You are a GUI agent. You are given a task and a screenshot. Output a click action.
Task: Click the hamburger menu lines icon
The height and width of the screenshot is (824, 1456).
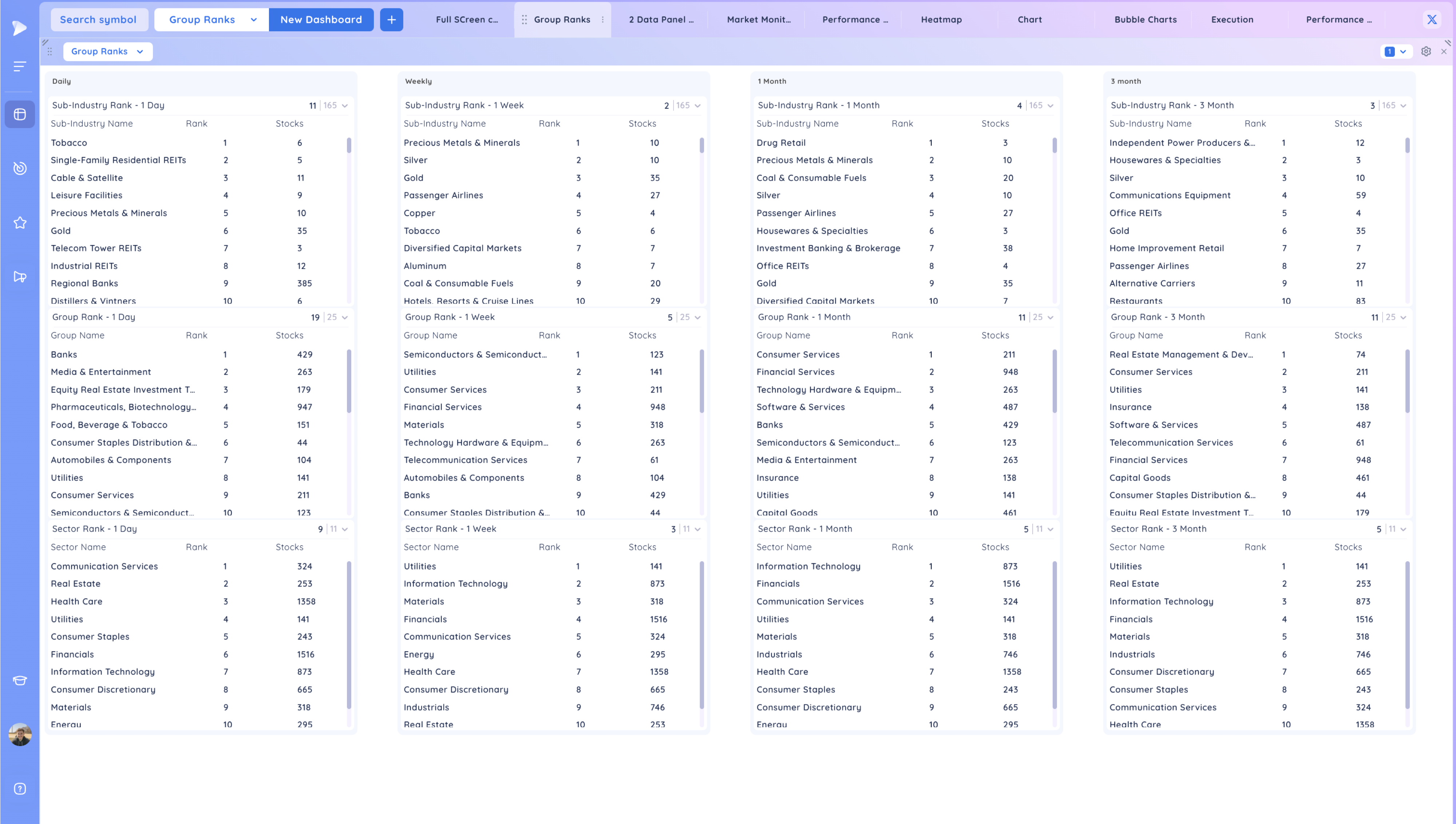(20, 67)
